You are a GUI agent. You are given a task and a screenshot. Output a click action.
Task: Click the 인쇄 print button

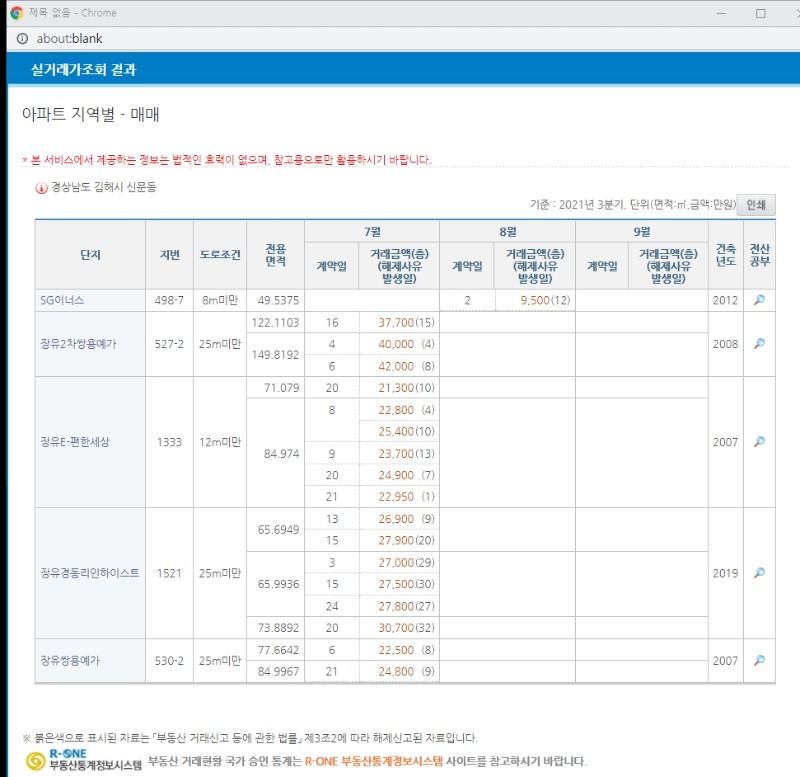pos(756,205)
